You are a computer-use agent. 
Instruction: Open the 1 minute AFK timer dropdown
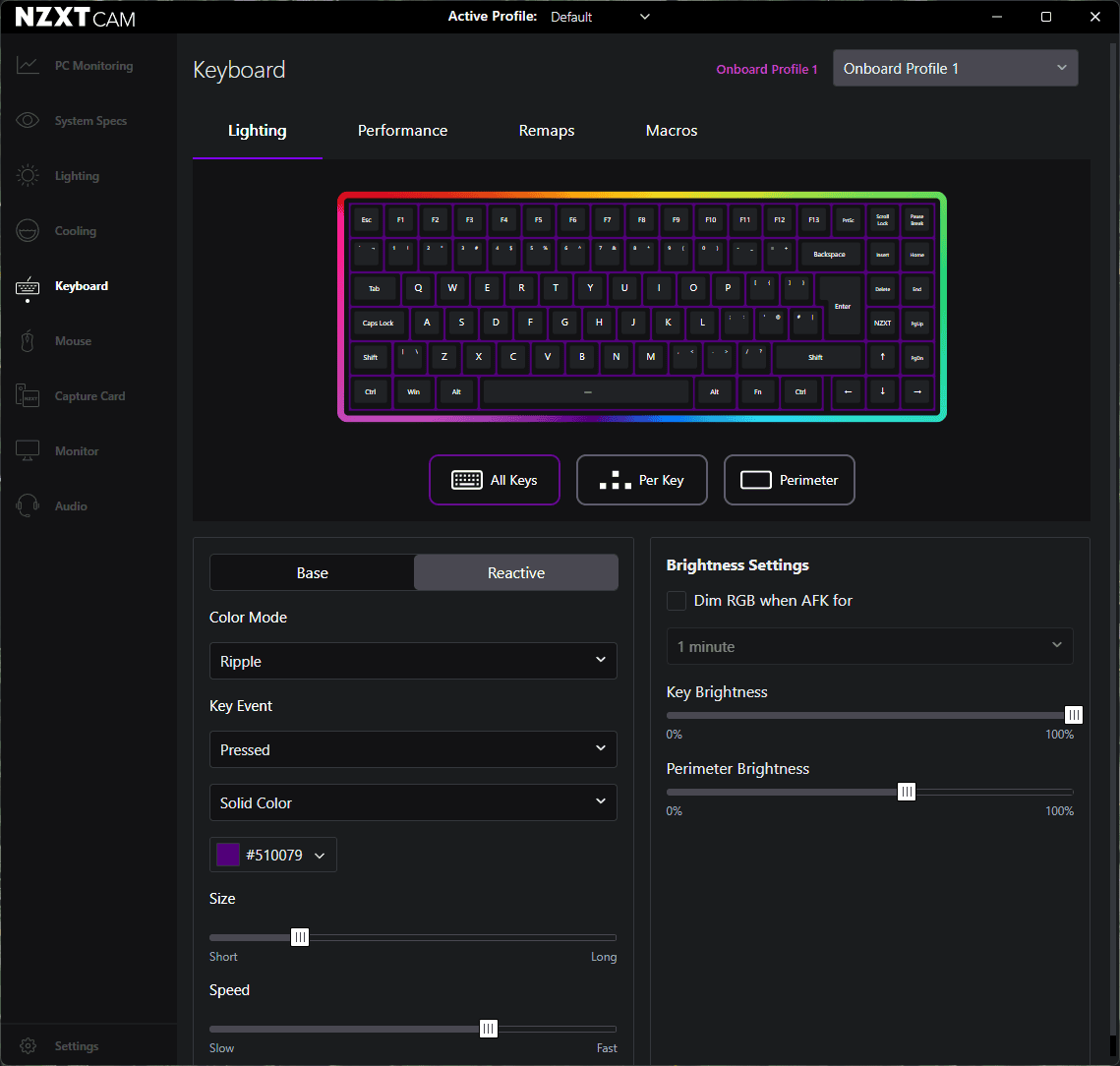870,646
